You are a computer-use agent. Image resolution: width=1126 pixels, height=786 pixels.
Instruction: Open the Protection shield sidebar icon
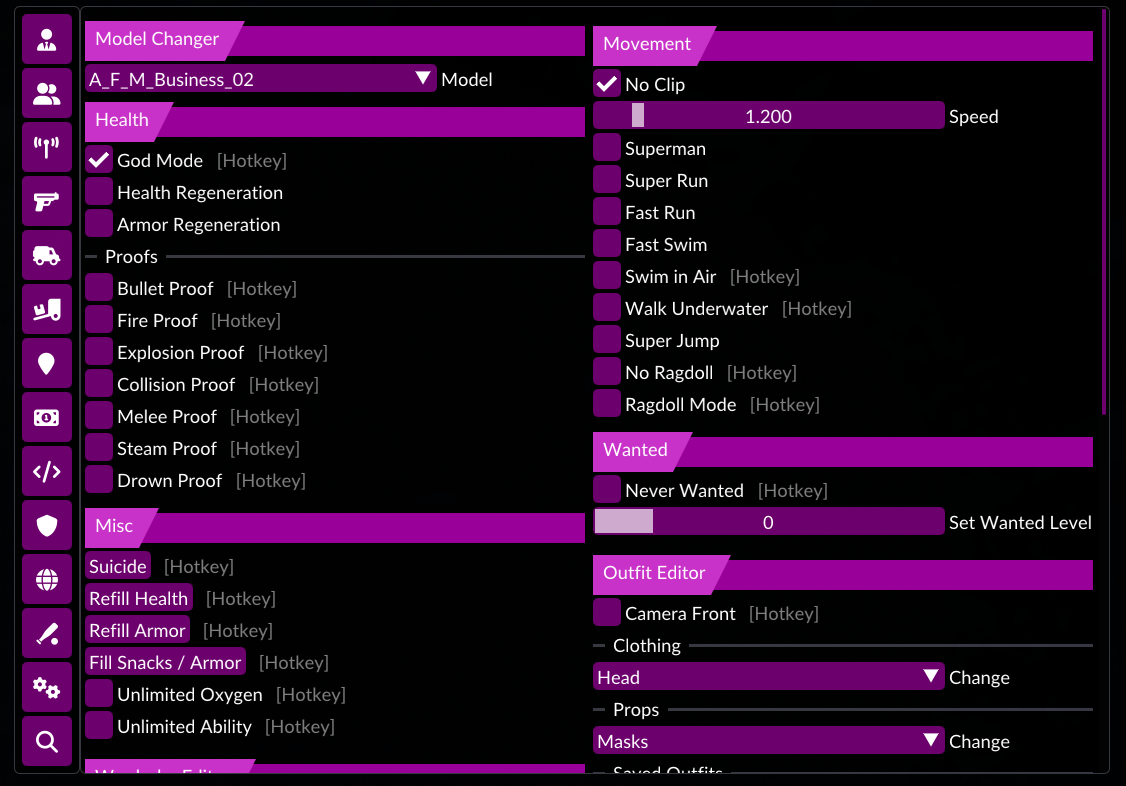pos(47,525)
